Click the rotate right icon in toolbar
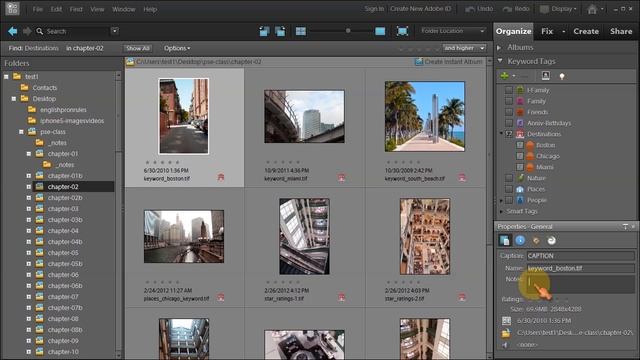 [280, 31]
